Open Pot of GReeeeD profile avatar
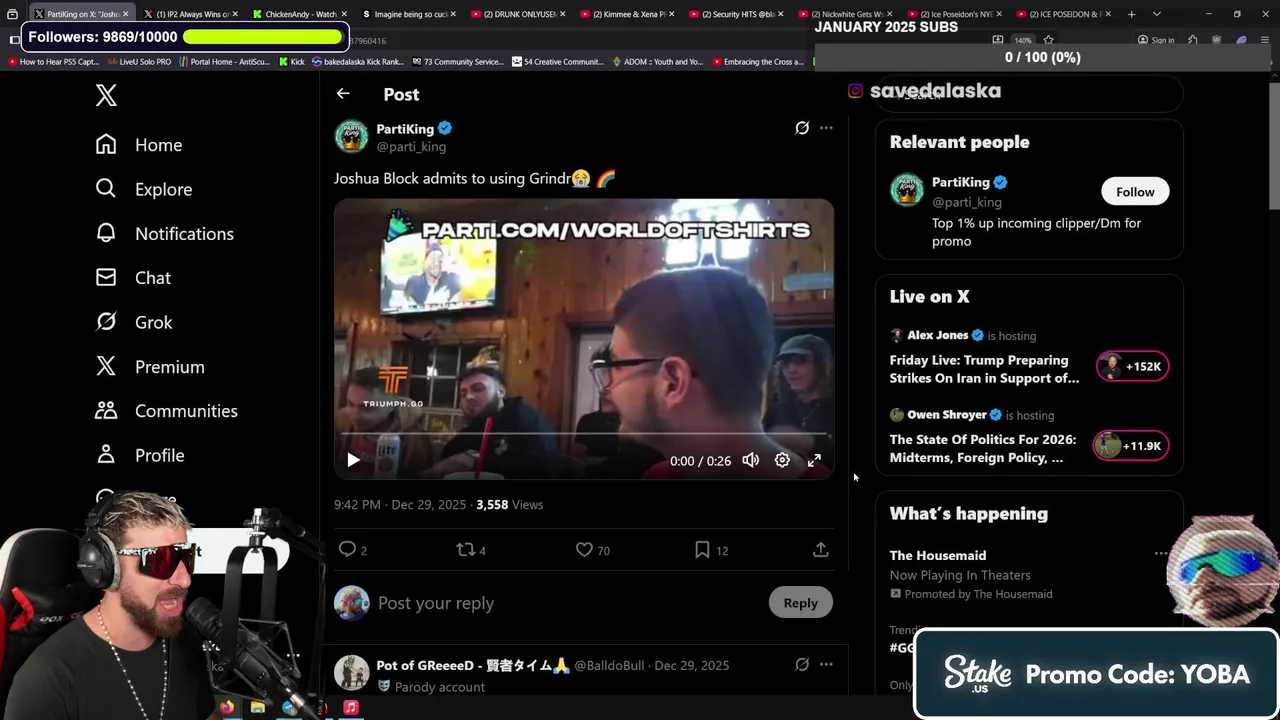The width and height of the screenshot is (1280, 720). pos(351,672)
